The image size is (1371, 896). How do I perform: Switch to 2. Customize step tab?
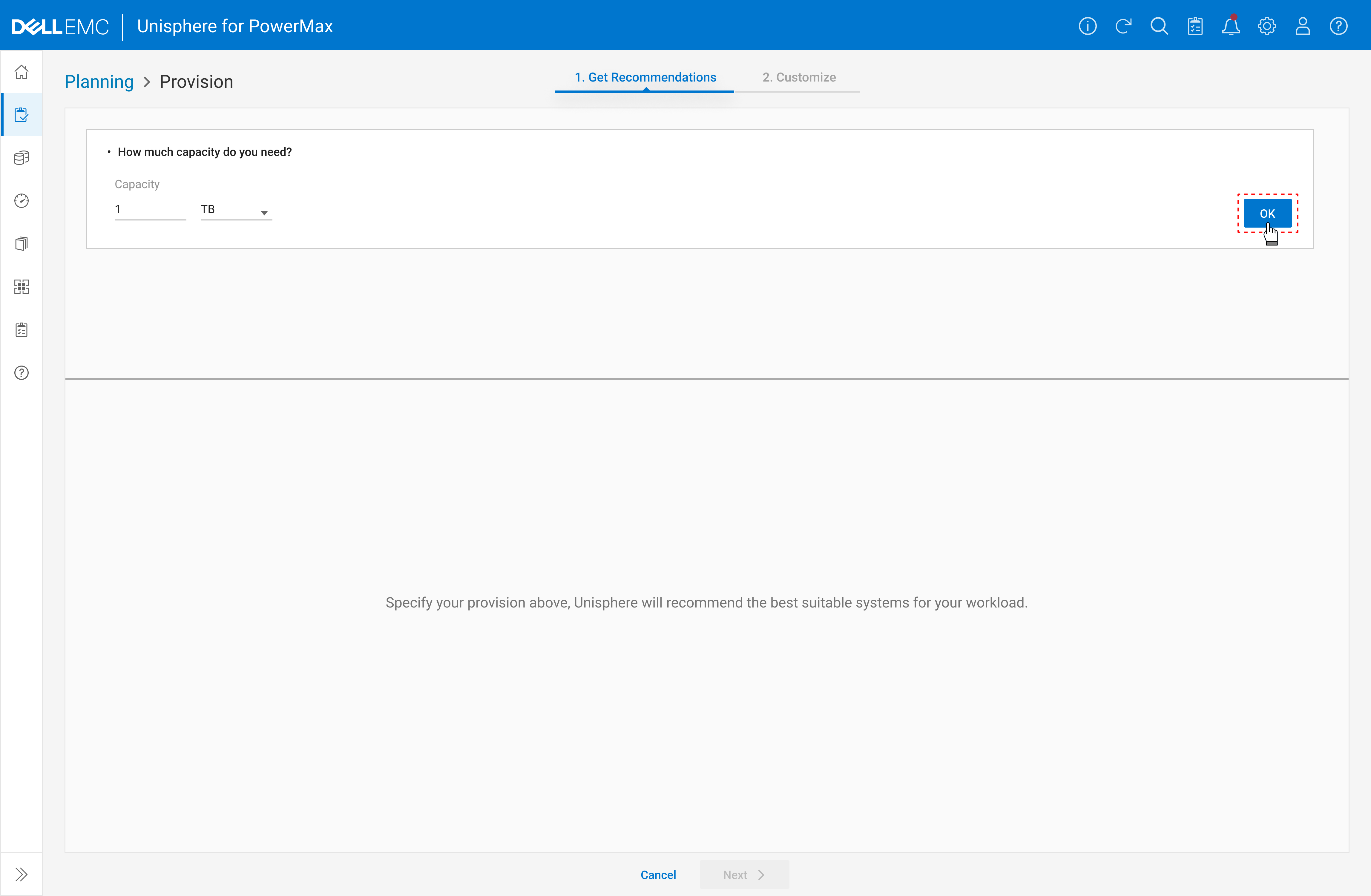(x=798, y=77)
